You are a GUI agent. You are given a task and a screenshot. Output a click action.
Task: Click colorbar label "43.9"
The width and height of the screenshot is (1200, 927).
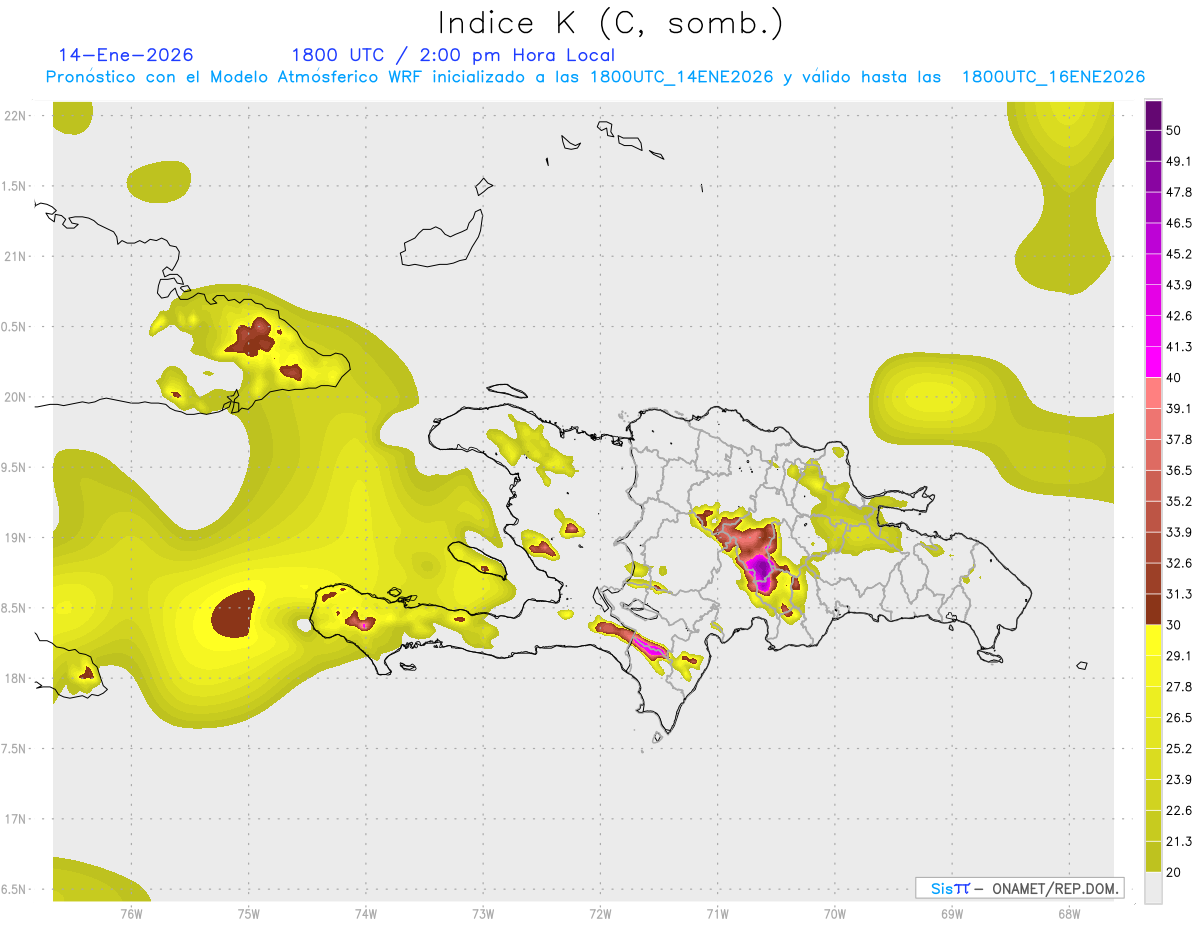point(1178,285)
